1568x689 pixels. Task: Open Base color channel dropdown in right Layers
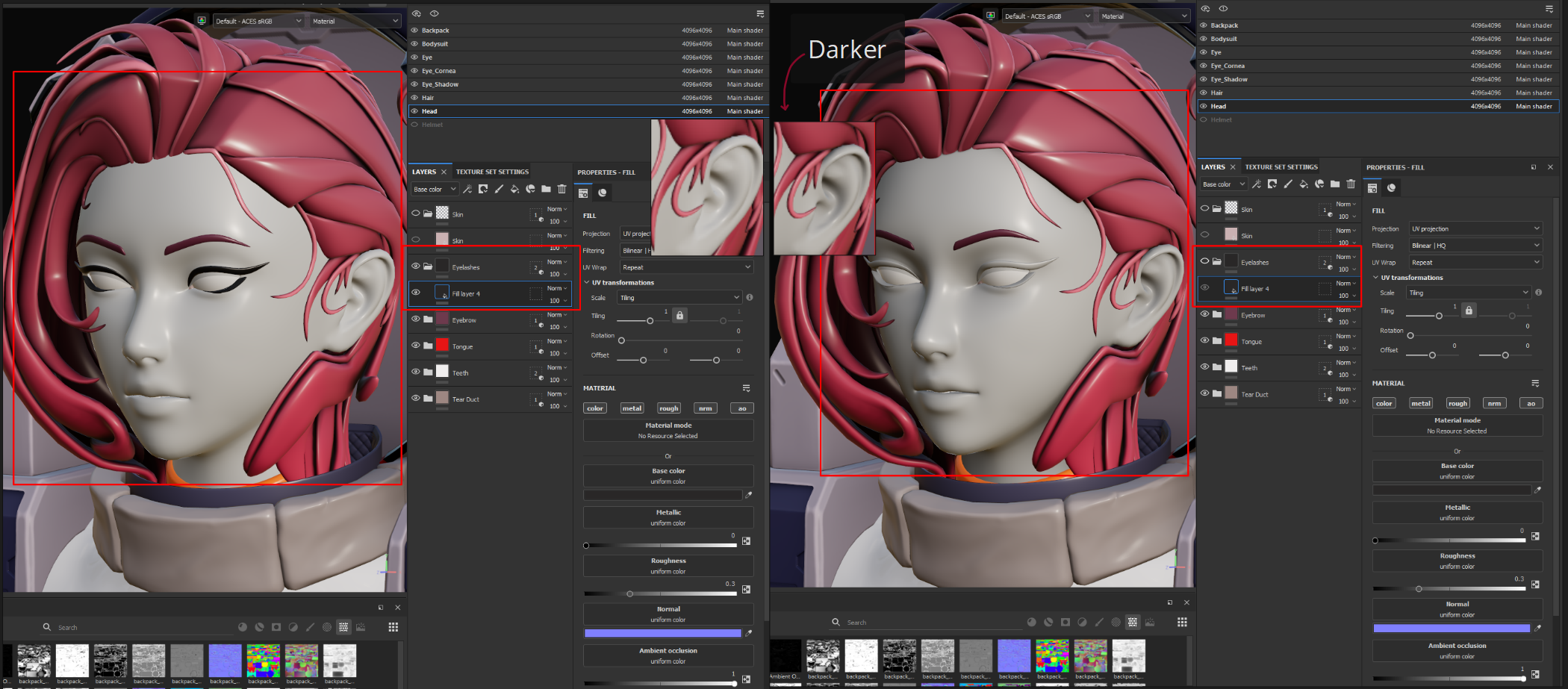pyautogui.click(x=1223, y=184)
